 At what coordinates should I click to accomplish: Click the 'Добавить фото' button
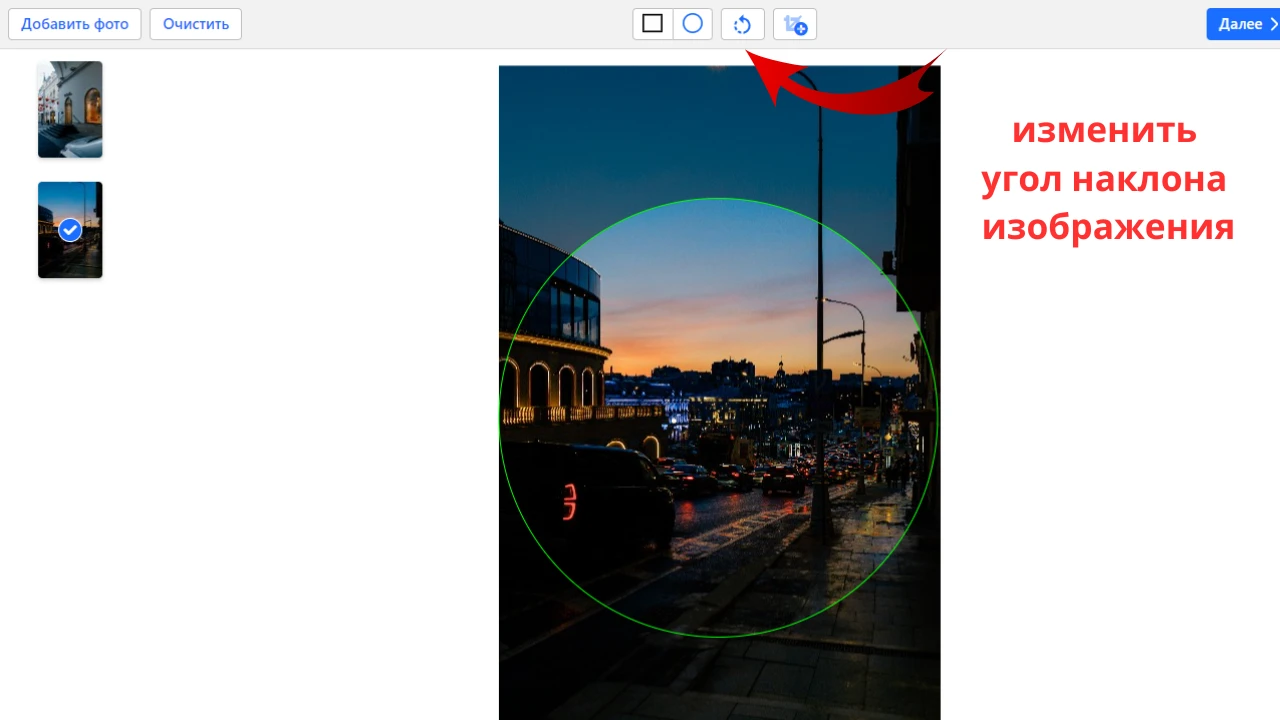pos(75,24)
